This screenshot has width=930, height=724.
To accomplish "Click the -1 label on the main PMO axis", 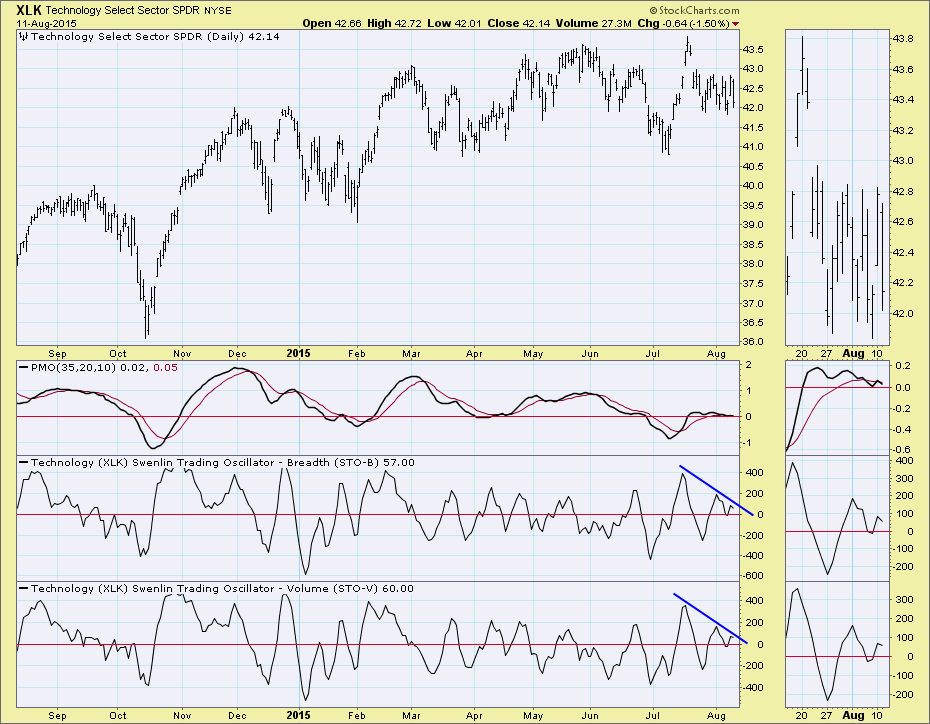I will coord(747,443).
